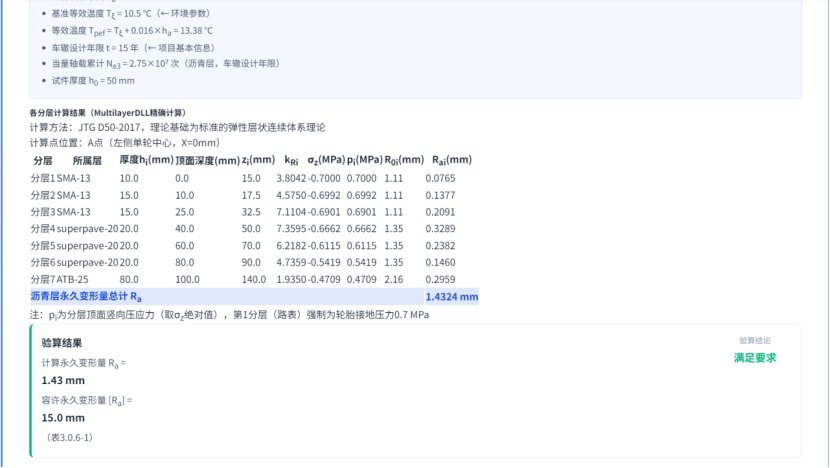Click the calculated value 1.43 mm
The height and width of the screenshot is (468, 830).
point(63,380)
